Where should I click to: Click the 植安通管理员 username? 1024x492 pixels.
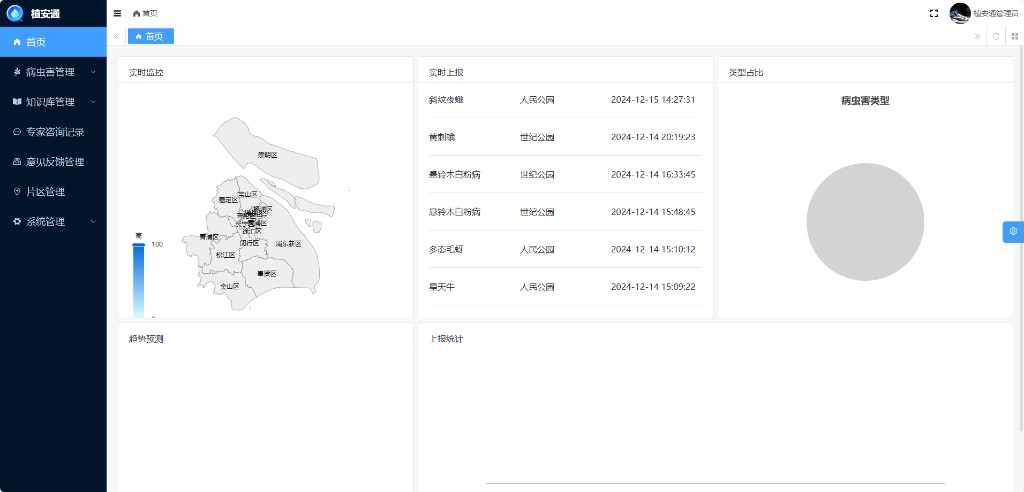click(x=996, y=13)
